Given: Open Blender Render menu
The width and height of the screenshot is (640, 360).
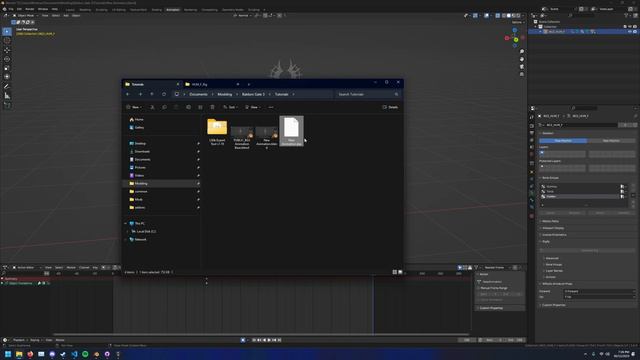Looking at the screenshot, I should click(x=30, y=9).
